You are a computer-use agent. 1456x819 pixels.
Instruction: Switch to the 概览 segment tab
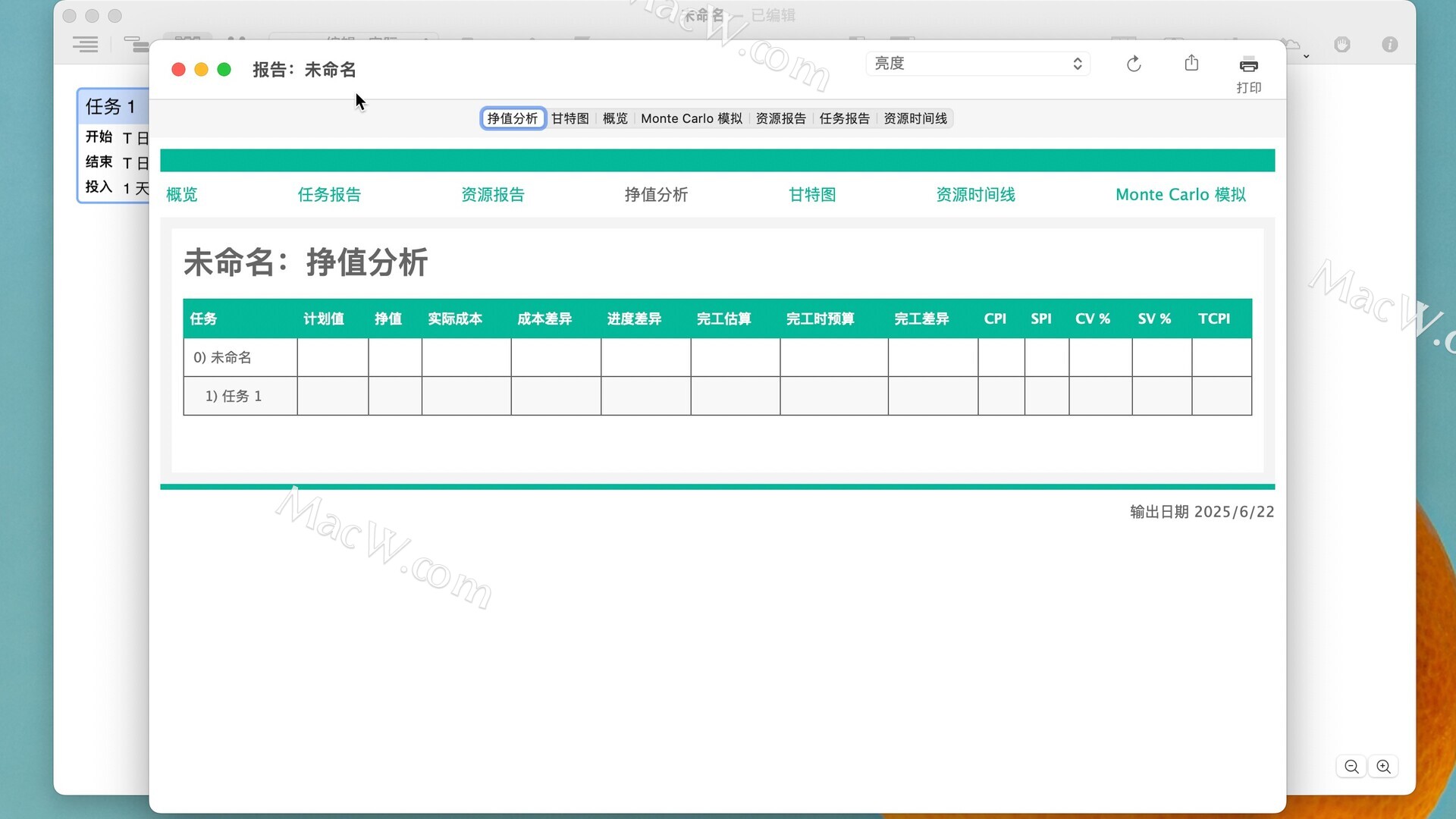pos(615,118)
